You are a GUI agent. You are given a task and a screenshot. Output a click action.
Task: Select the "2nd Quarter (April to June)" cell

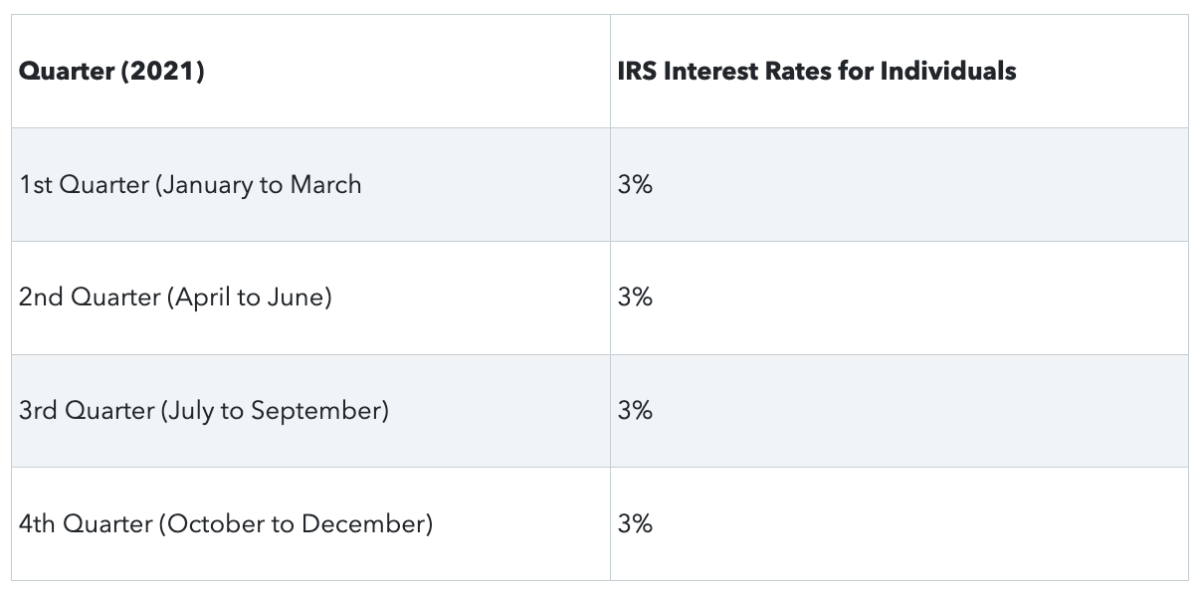tap(175, 298)
